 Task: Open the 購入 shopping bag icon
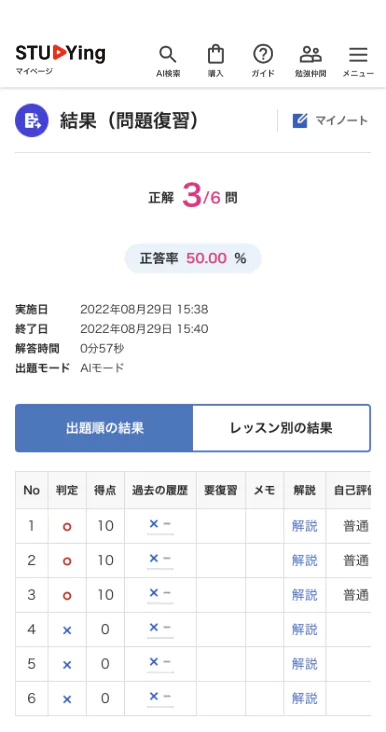click(216, 54)
